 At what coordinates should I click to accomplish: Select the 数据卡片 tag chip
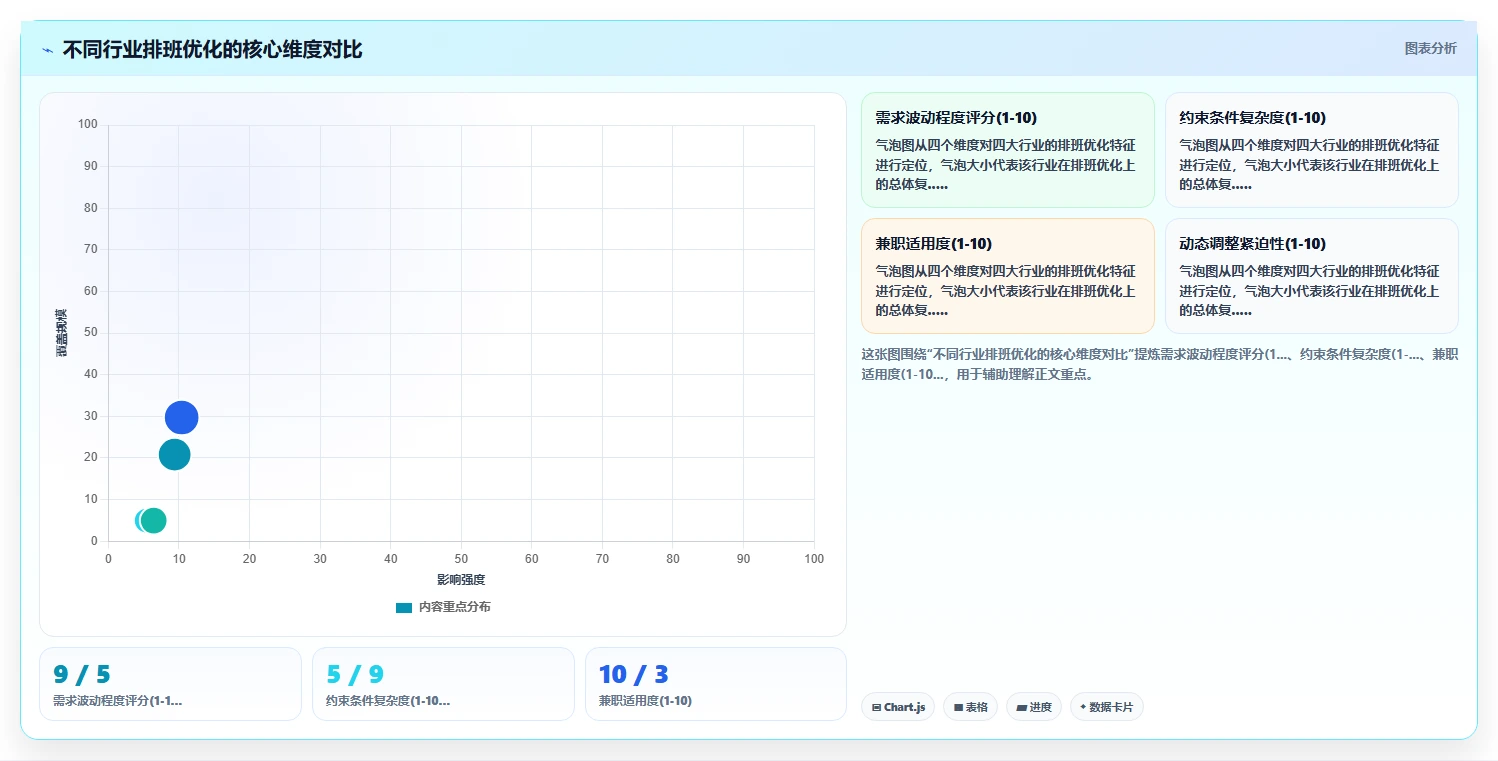[1106, 707]
